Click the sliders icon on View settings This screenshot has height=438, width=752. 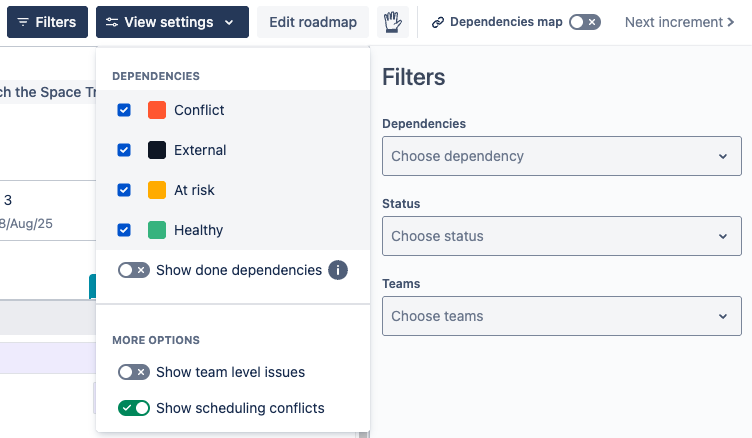(112, 22)
